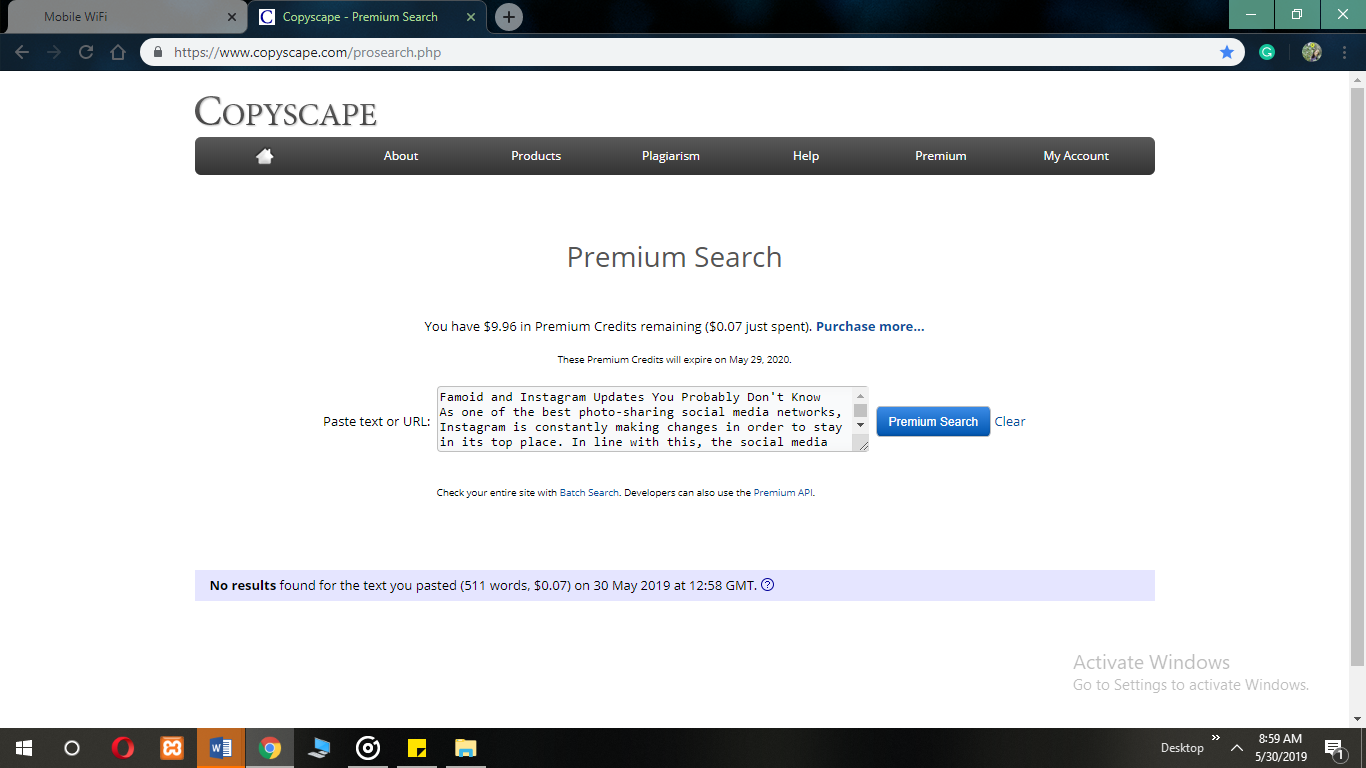
Task: Switch to Microsoft Word on the taskbar
Action: point(221,748)
